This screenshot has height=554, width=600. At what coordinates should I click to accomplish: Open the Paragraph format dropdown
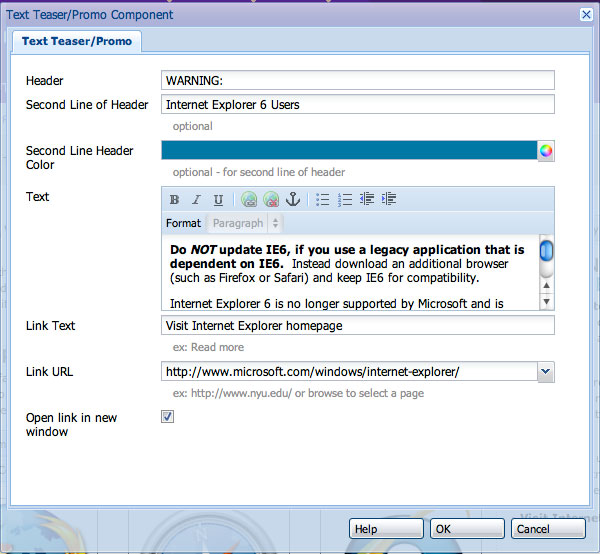coord(246,223)
